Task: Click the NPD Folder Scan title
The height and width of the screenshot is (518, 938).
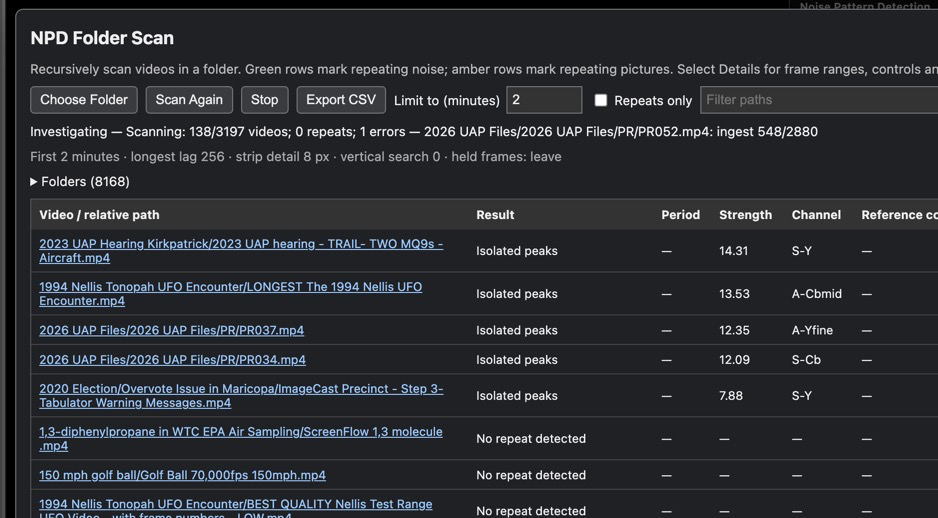Action: coord(102,38)
